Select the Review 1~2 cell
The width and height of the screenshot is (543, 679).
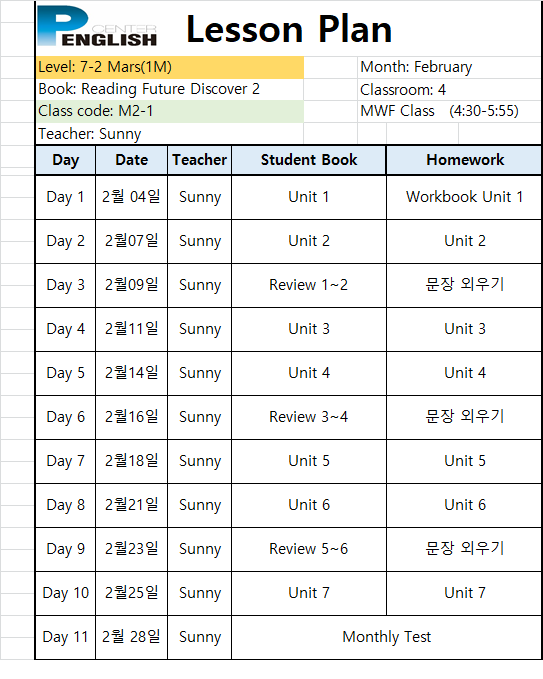tap(309, 285)
